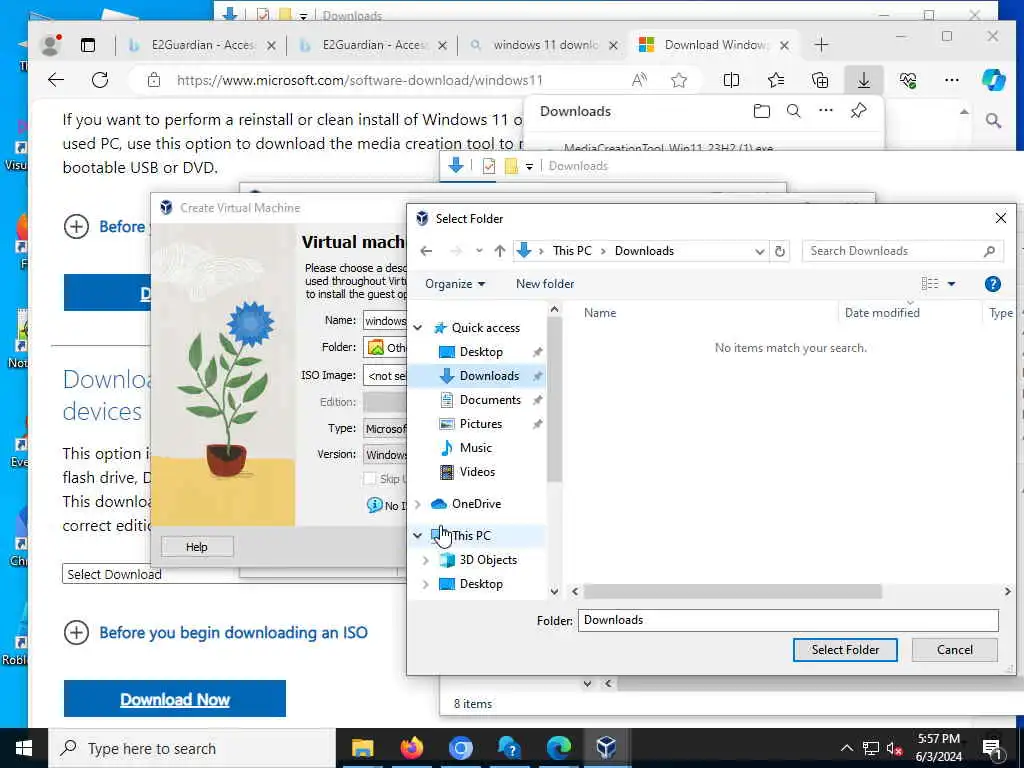
Task: Create New folder in dialog
Action: (545, 284)
